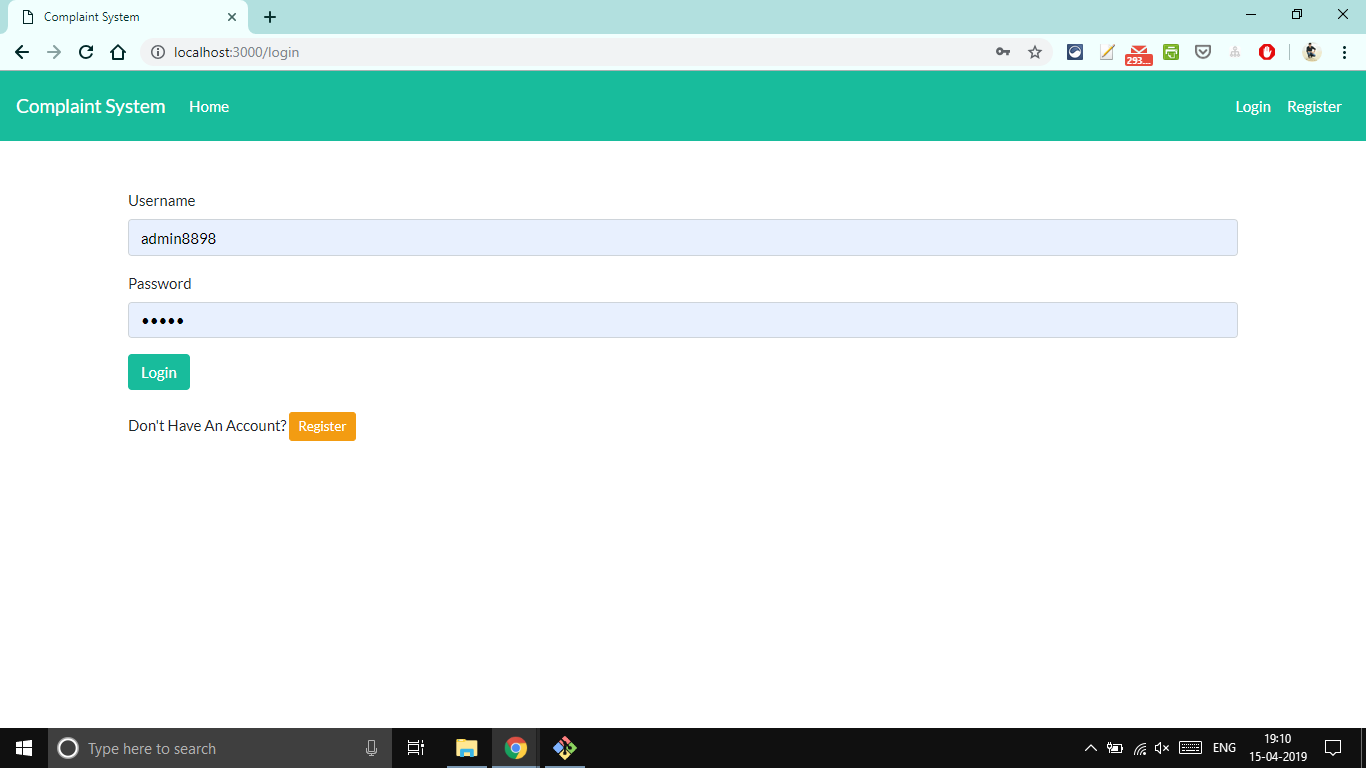The height and width of the screenshot is (768, 1366).
Task: Click the orange Register button
Action: (322, 426)
